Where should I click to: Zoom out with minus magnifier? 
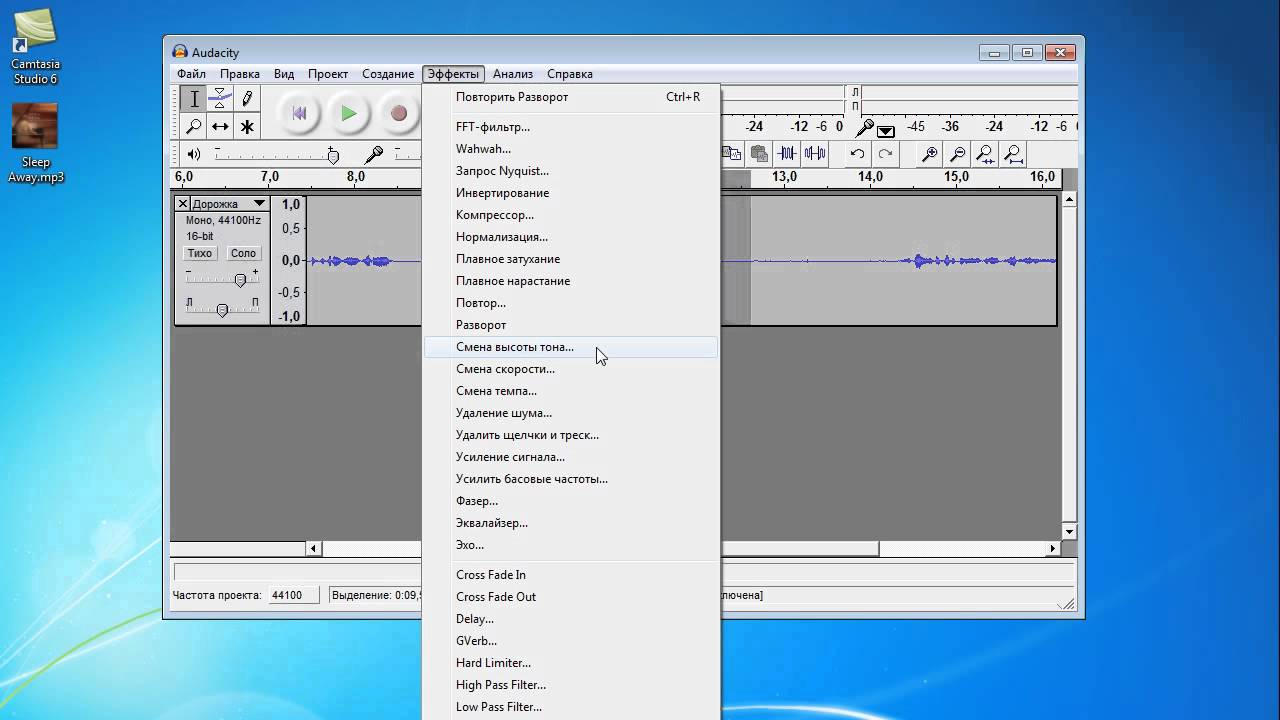[957, 154]
